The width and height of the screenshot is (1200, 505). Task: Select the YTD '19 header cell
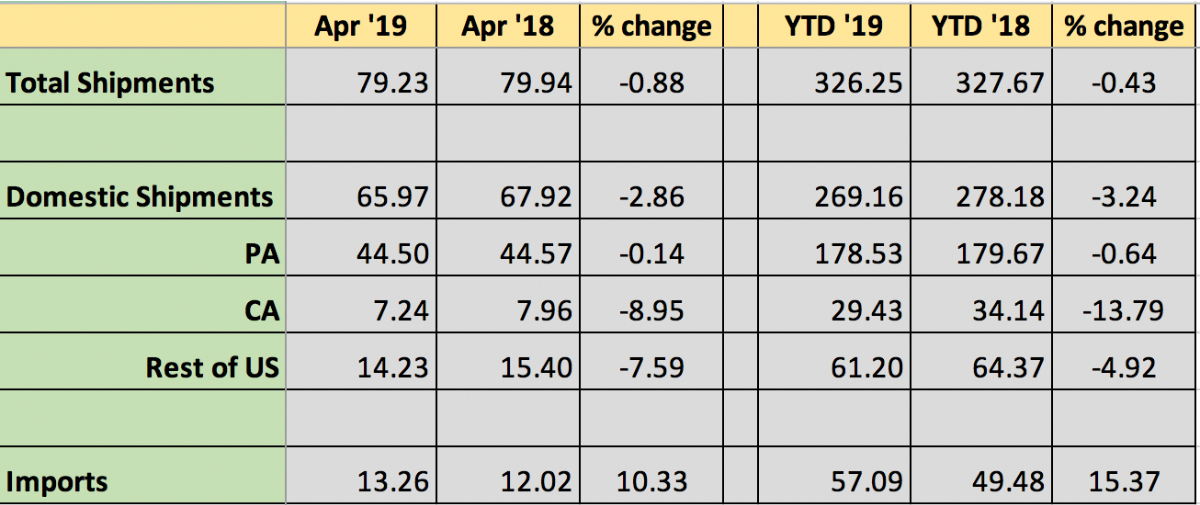834,26
